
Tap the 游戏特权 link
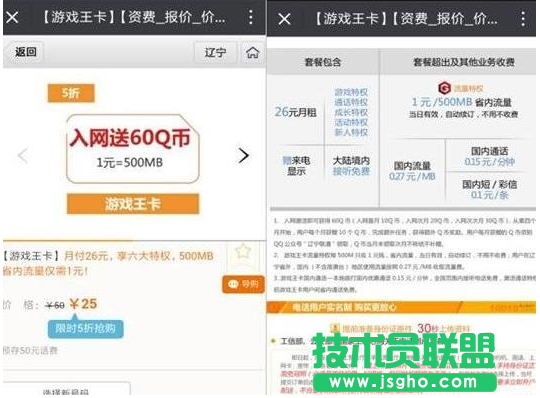[x=351, y=92]
